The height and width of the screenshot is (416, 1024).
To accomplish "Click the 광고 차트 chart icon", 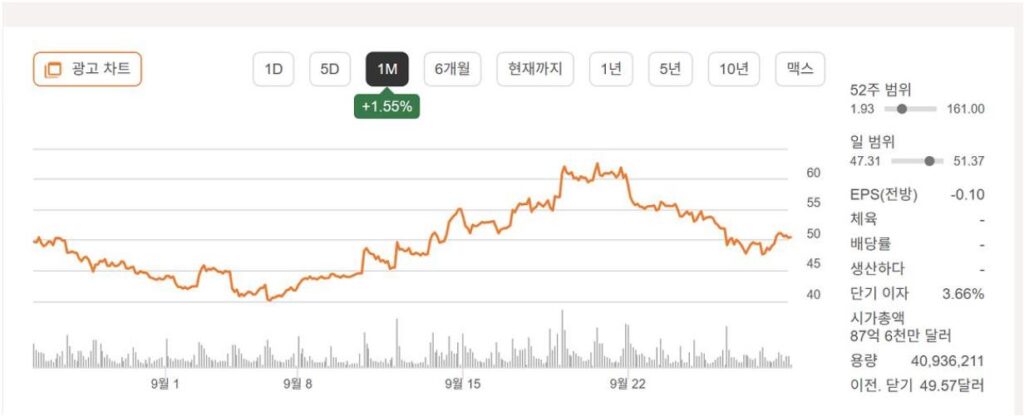I will click(x=54, y=69).
